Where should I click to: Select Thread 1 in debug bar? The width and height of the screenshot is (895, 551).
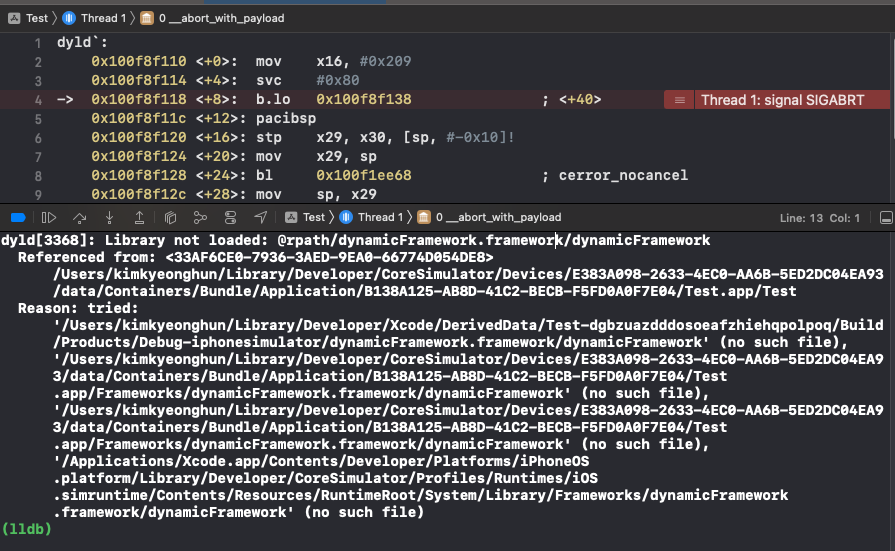coord(372,218)
